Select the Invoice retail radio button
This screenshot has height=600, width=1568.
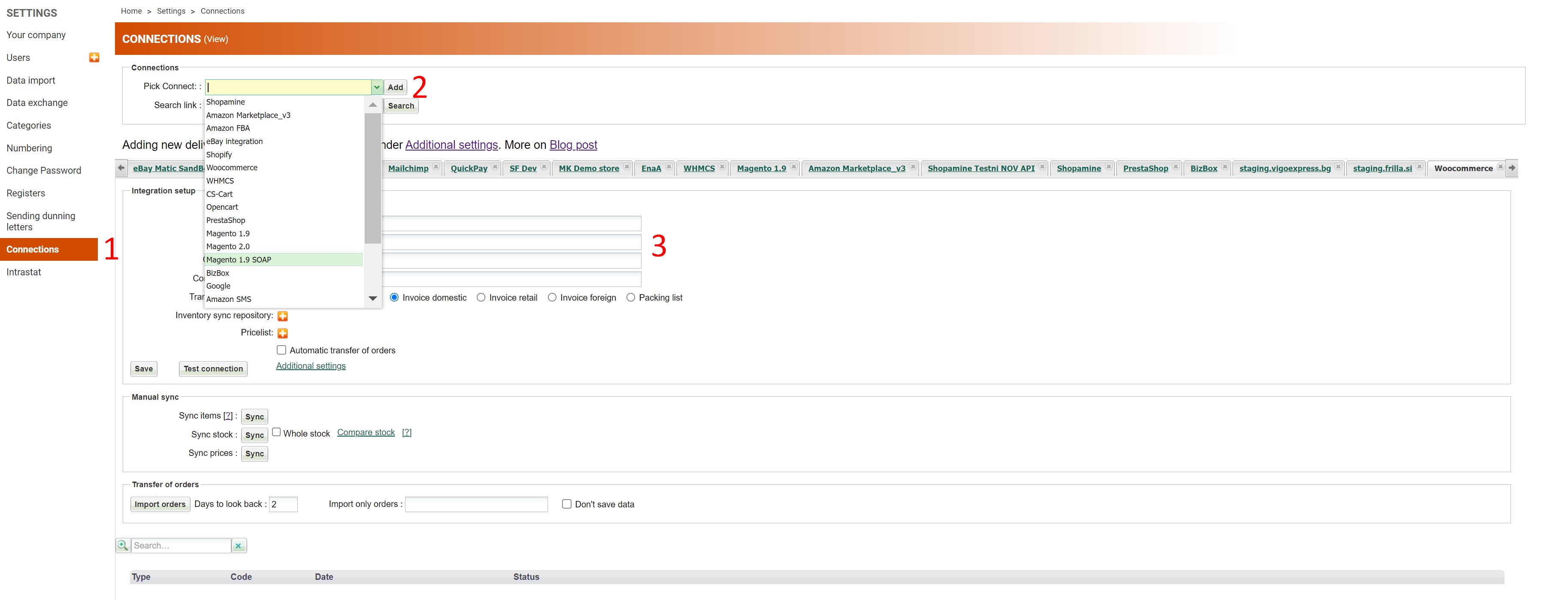(x=481, y=298)
